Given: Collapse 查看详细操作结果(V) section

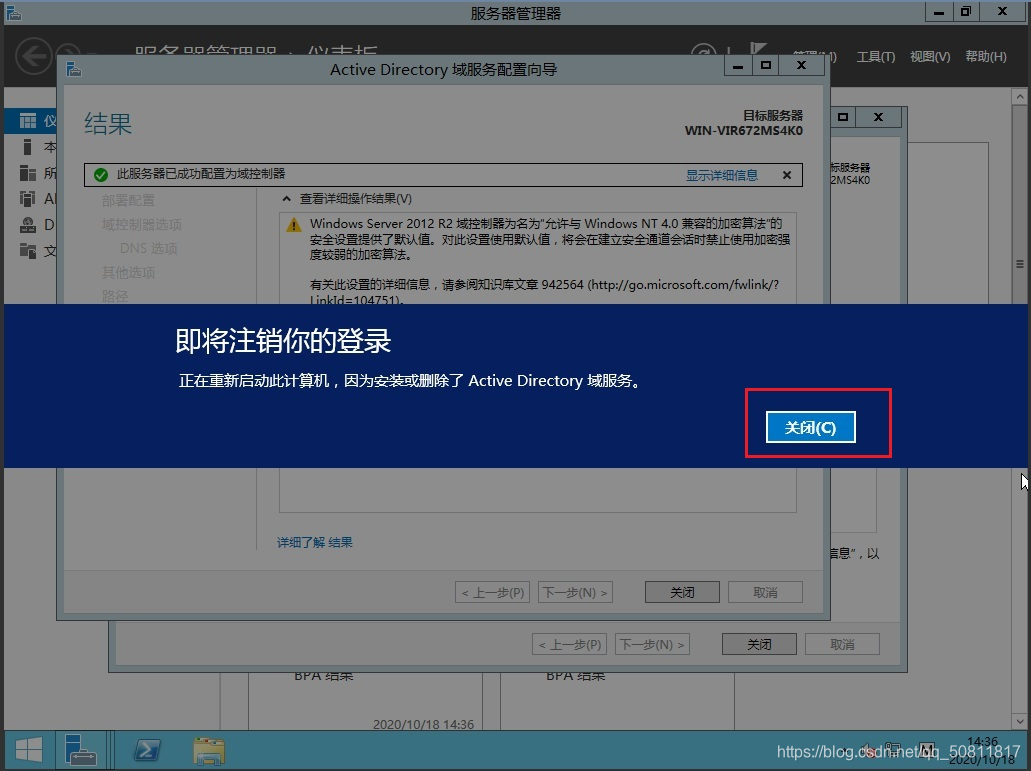Looking at the screenshot, I should click(x=286, y=199).
